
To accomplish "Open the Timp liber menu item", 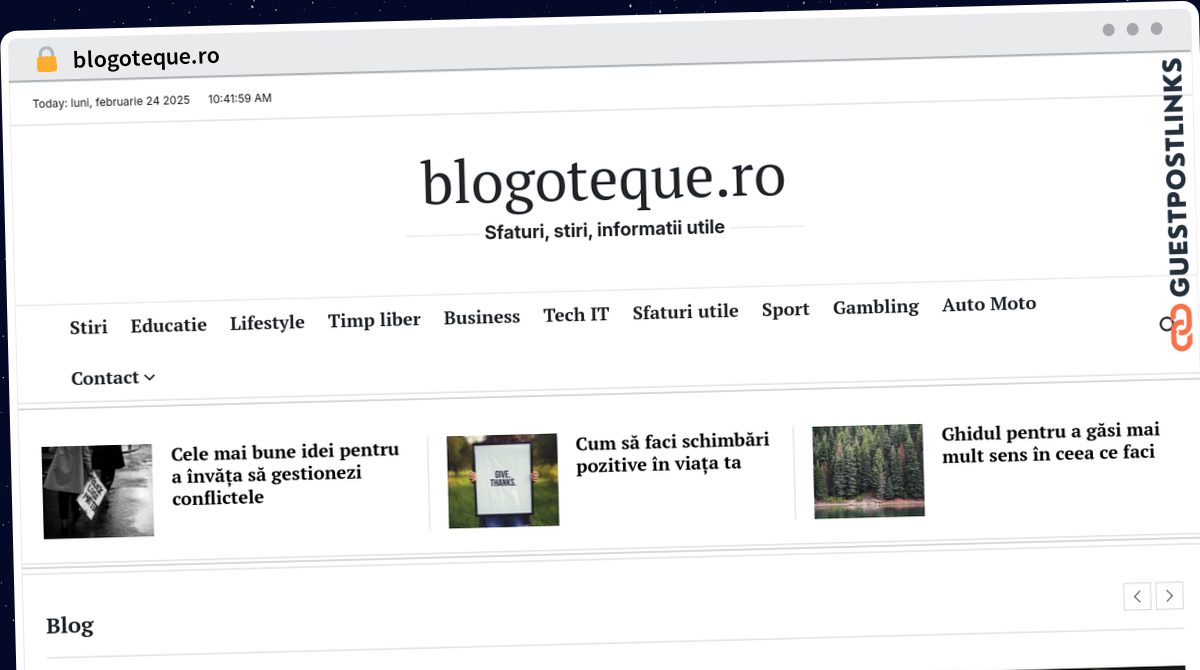I will 374,320.
